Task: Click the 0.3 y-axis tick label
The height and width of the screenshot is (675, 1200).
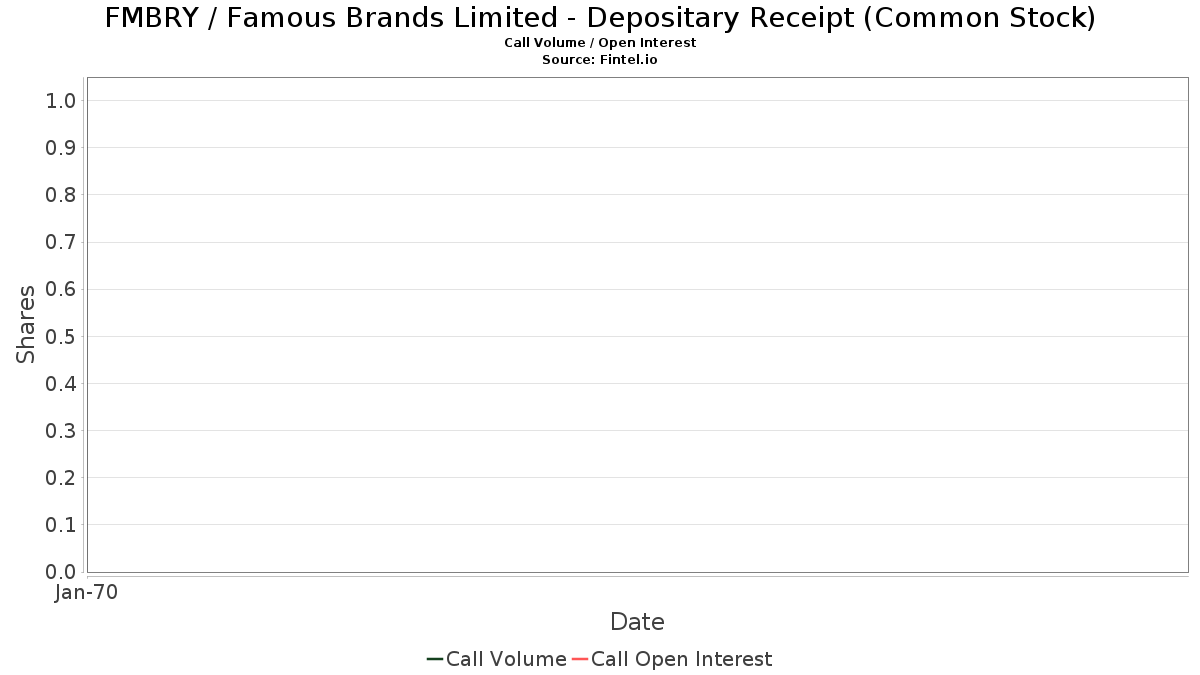Action: [x=61, y=430]
